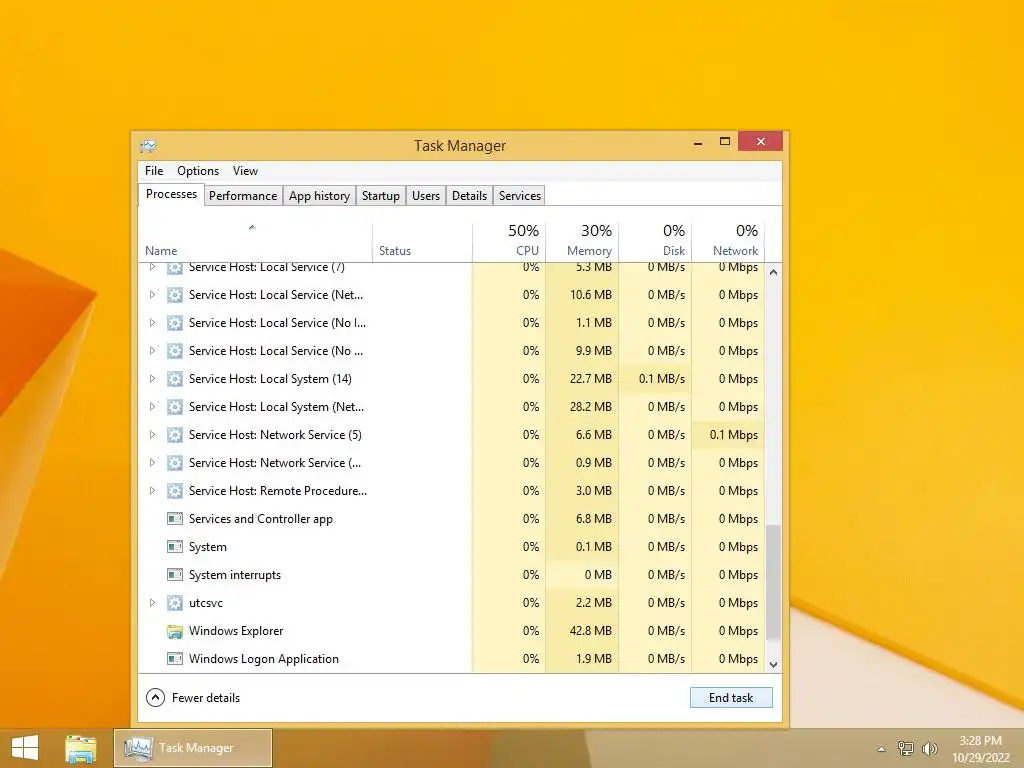The width and height of the screenshot is (1024, 768).
Task: Open the taskbar clock showing 3:28 PM
Action: [980, 749]
